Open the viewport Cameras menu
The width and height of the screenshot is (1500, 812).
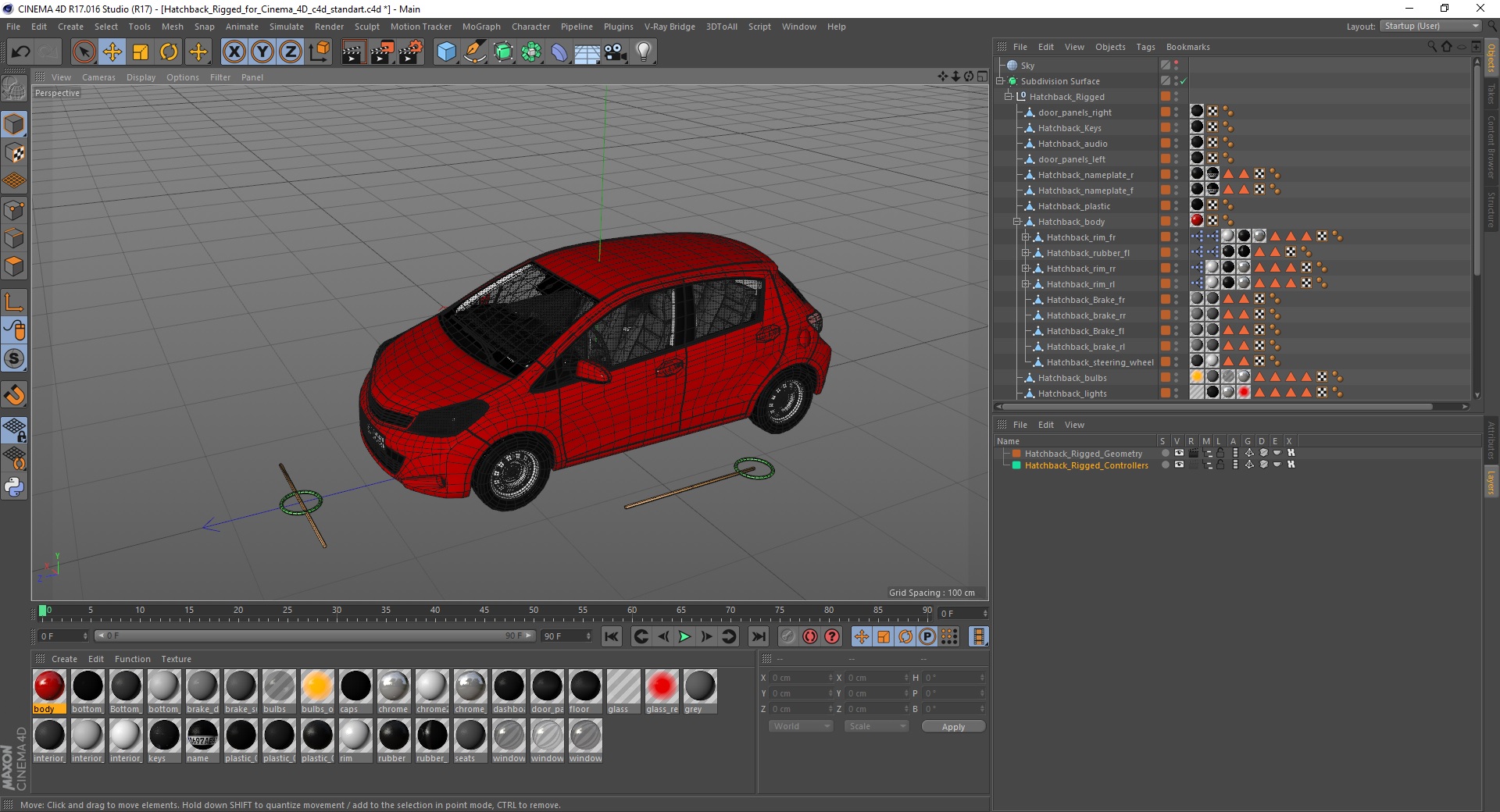(98, 77)
